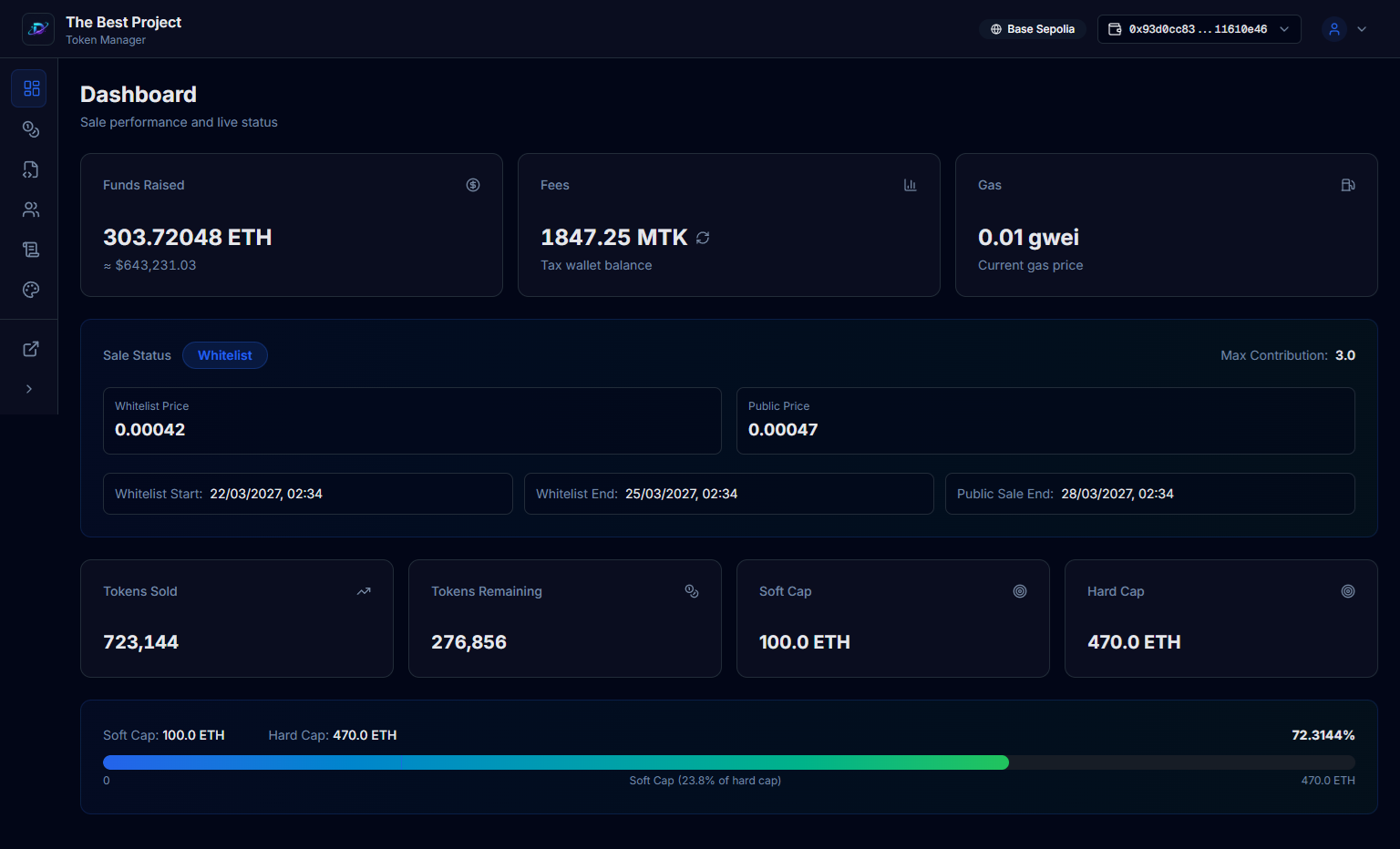Open the wallet address 0x93d0cc83 dropdown
This screenshot has width=1400, height=849.
(1199, 29)
